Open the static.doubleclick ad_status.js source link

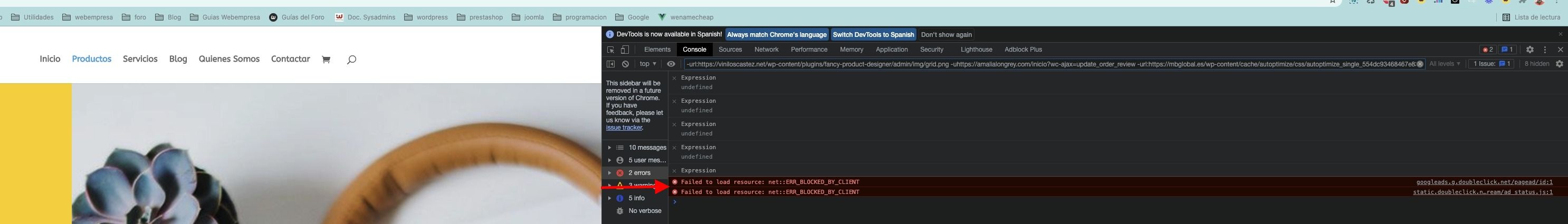point(1482,192)
